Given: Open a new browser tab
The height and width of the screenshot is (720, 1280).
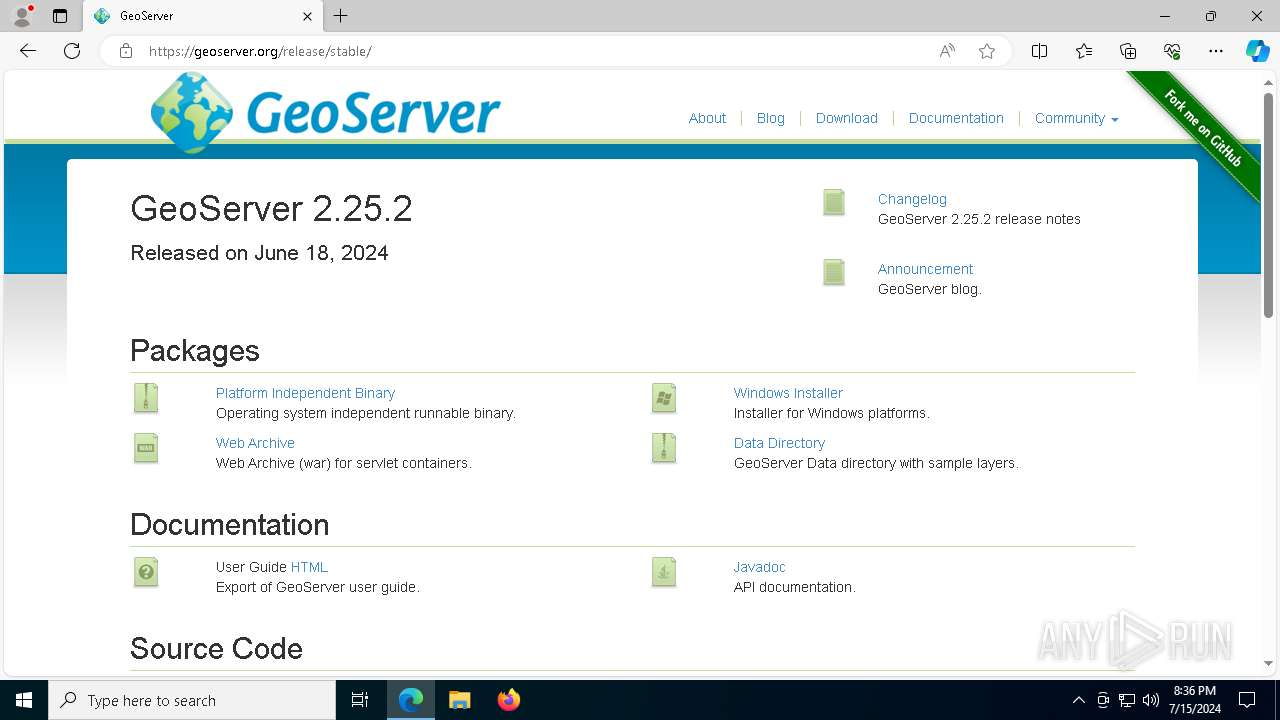Looking at the screenshot, I should point(340,16).
